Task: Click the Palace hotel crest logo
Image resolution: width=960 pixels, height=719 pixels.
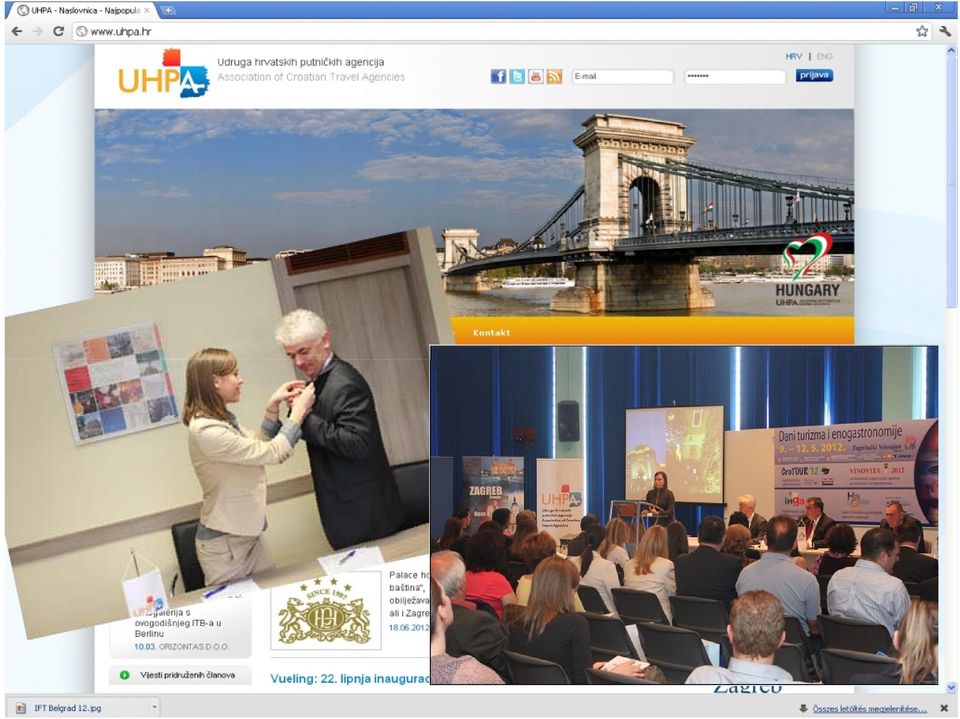Action: pyautogui.click(x=325, y=610)
